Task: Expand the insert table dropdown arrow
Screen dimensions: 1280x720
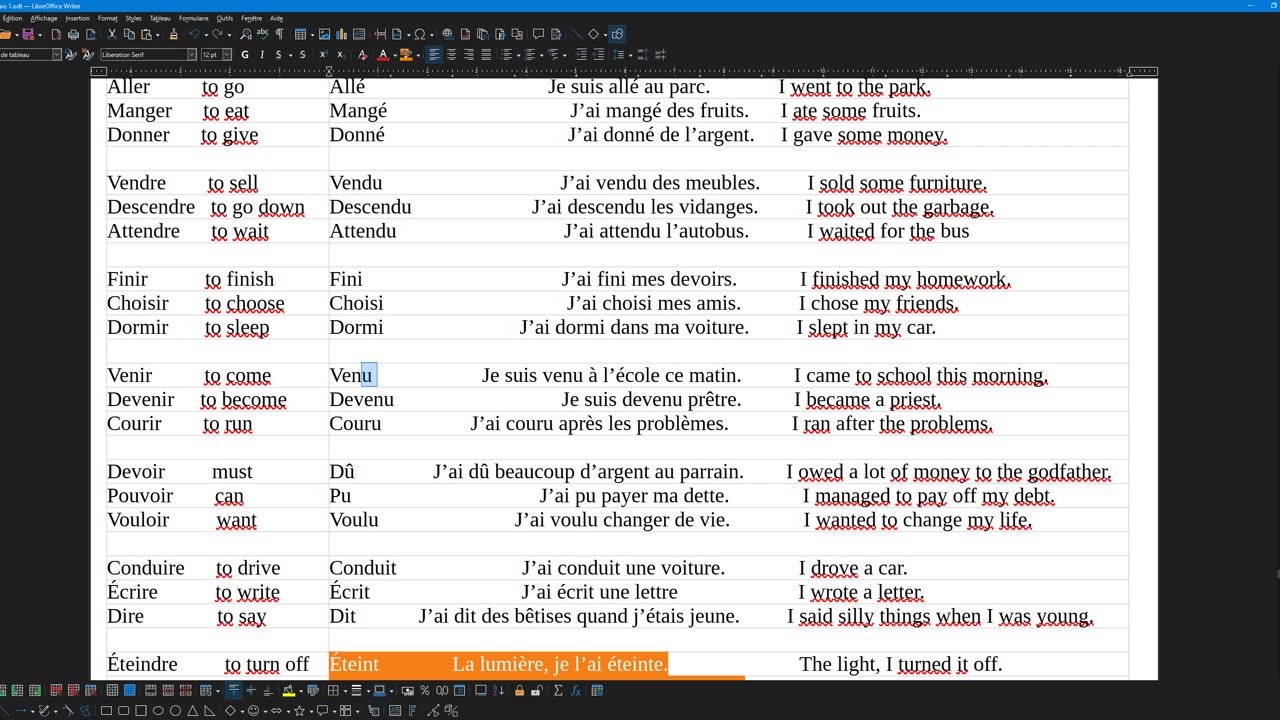Action: point(312,34)
